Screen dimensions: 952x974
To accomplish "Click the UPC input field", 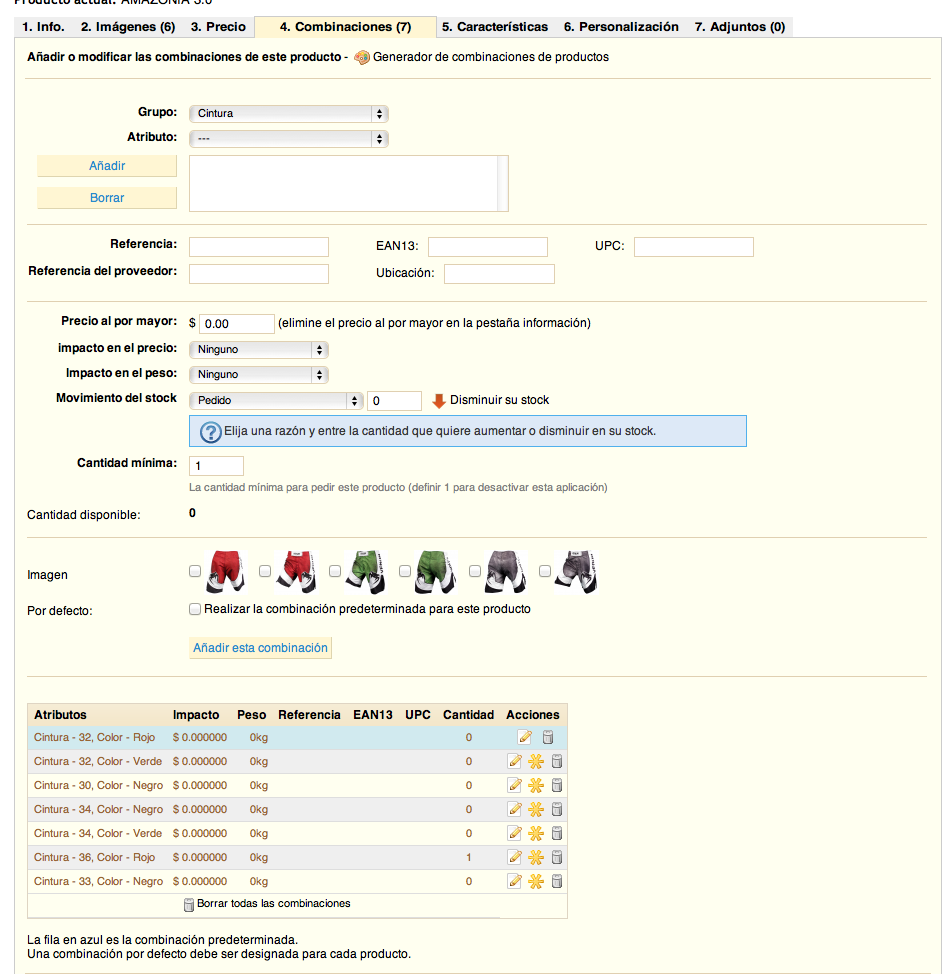I will (x=694, y=247).
